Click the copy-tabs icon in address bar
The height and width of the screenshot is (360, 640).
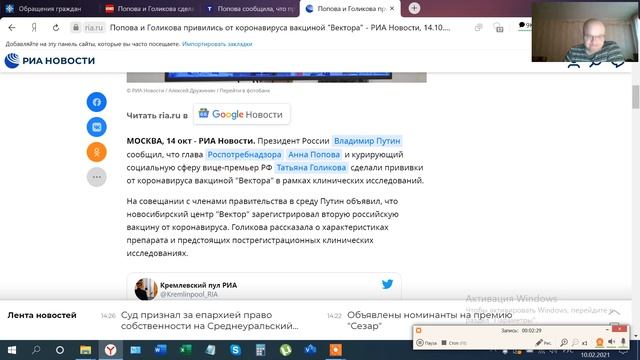(478, 27)
